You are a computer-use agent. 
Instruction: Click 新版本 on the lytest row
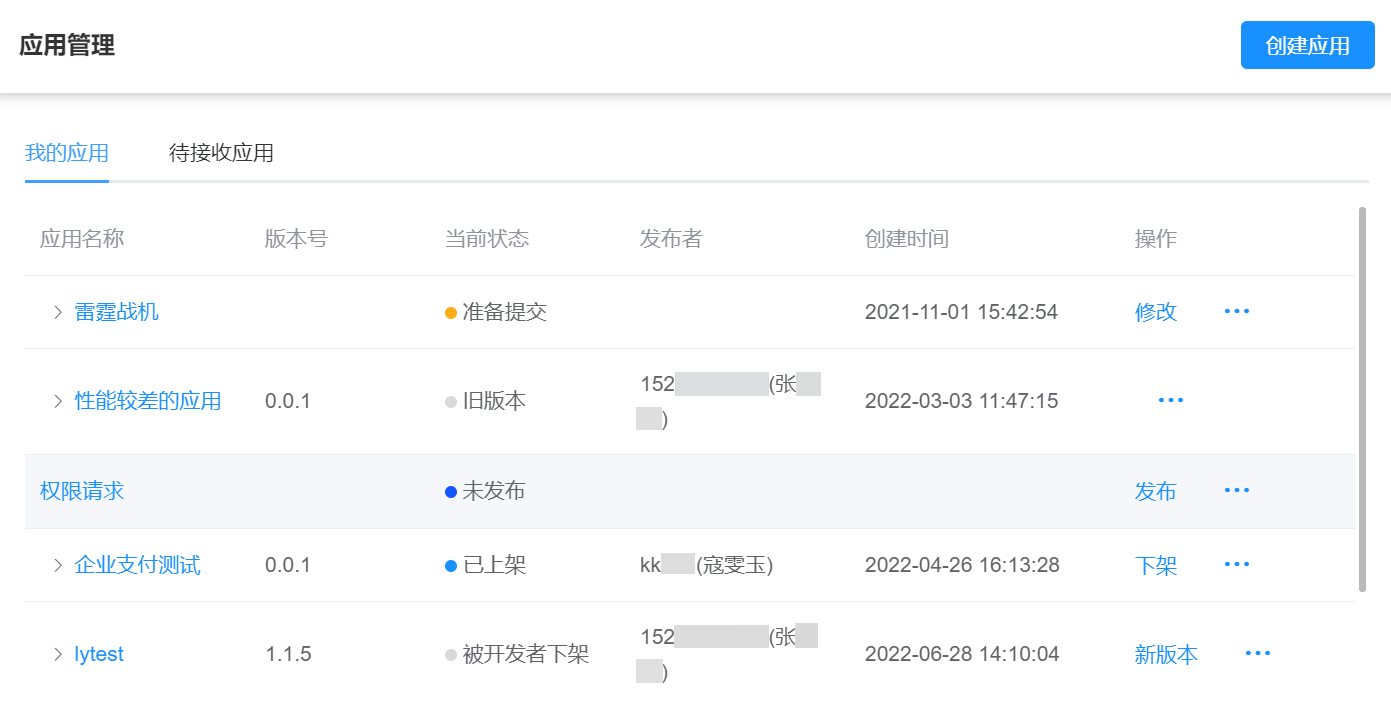(1166, 653)
